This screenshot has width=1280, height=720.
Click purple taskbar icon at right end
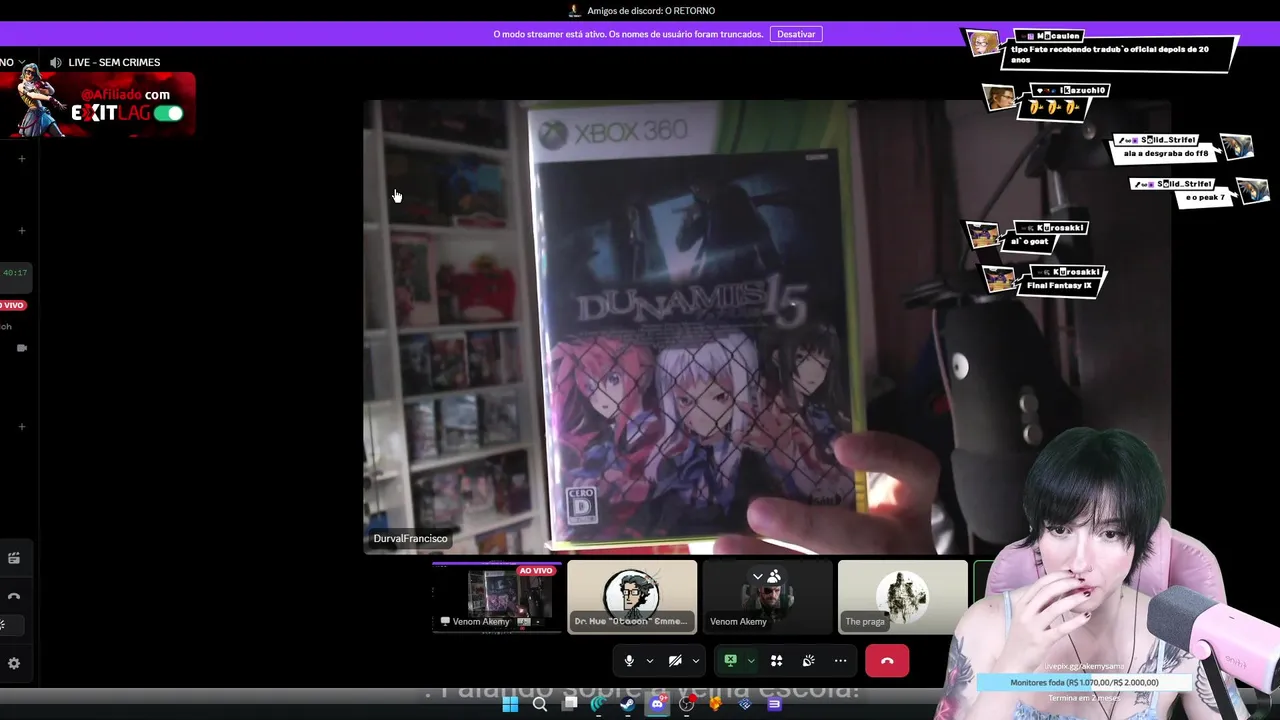(x=774, y=704)
